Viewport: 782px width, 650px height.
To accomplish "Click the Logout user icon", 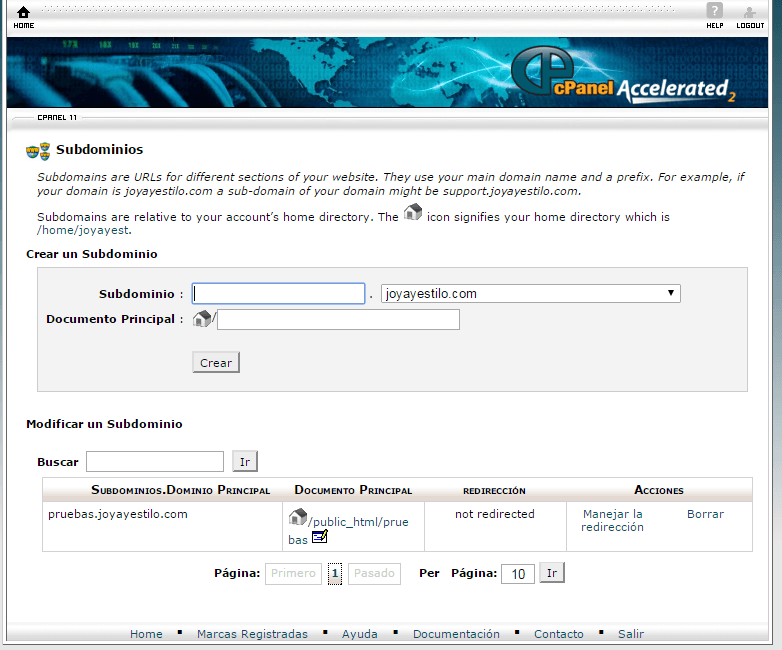I will pos(750,12).
